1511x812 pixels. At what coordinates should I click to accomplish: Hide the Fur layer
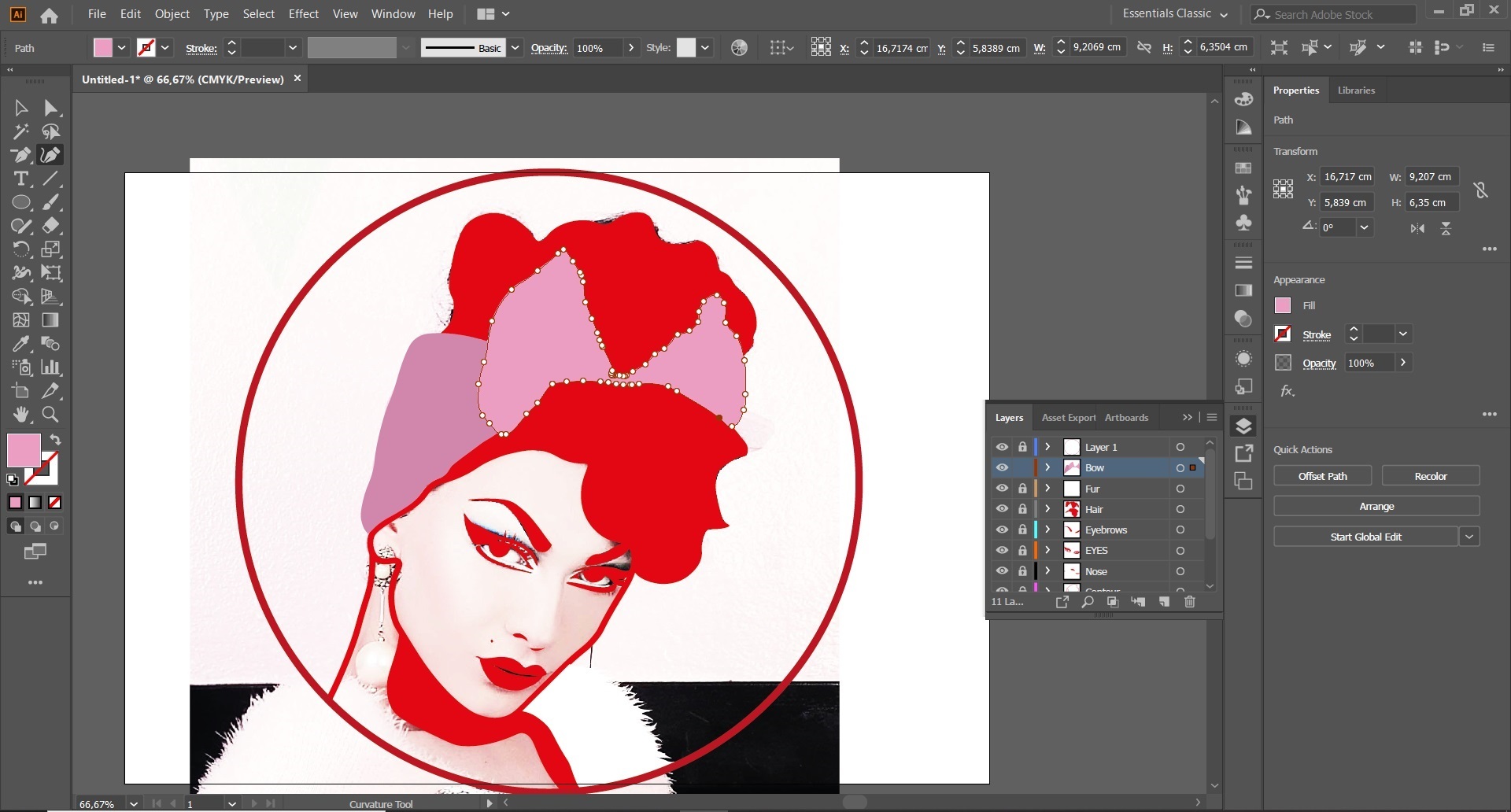point(1002,489)
